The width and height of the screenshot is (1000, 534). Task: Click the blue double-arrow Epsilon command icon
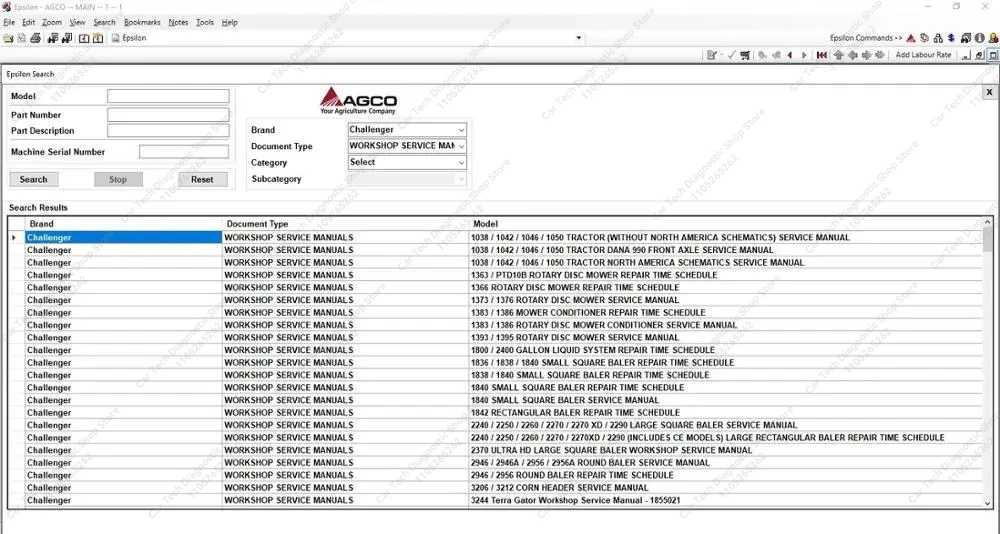[x=951, y=38]
